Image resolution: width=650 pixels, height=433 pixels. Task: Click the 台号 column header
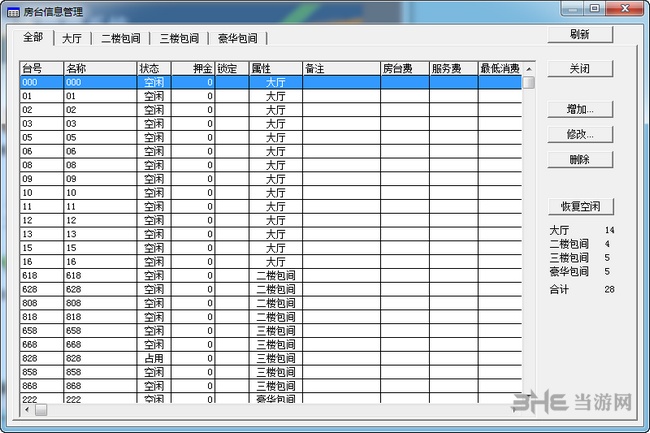[x=41, y=68]
